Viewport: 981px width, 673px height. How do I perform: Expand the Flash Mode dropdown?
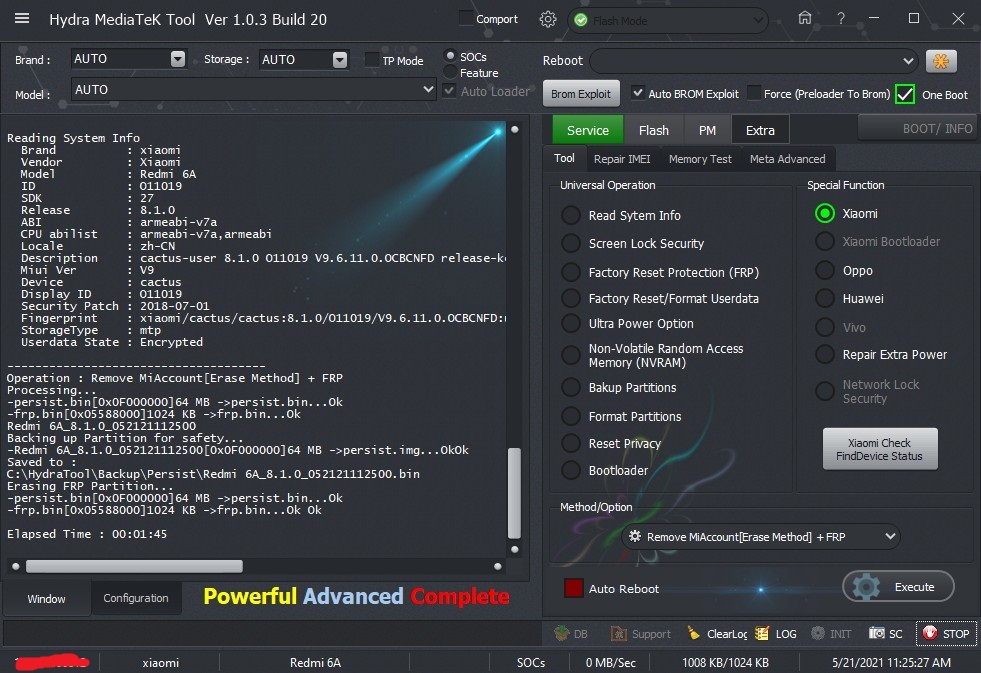(758, 21)
